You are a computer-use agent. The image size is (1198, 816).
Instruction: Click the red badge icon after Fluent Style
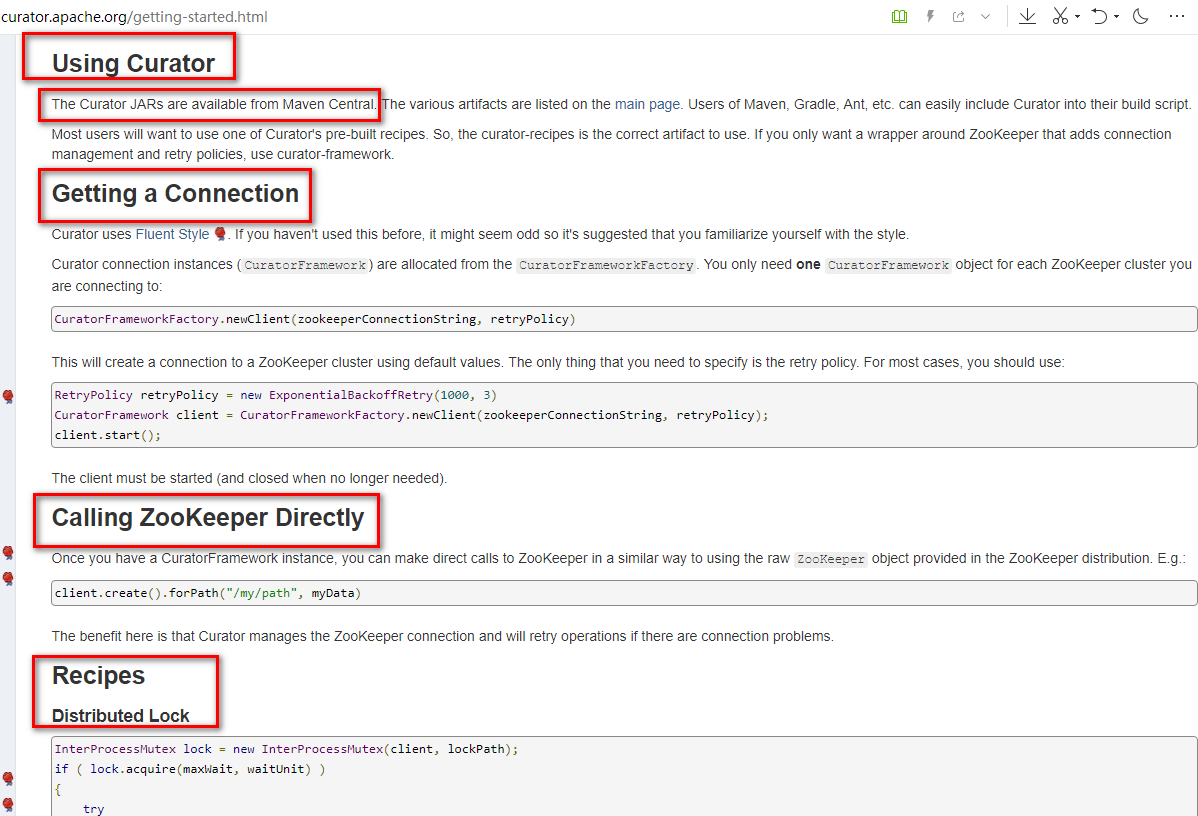tap(220, 234)
